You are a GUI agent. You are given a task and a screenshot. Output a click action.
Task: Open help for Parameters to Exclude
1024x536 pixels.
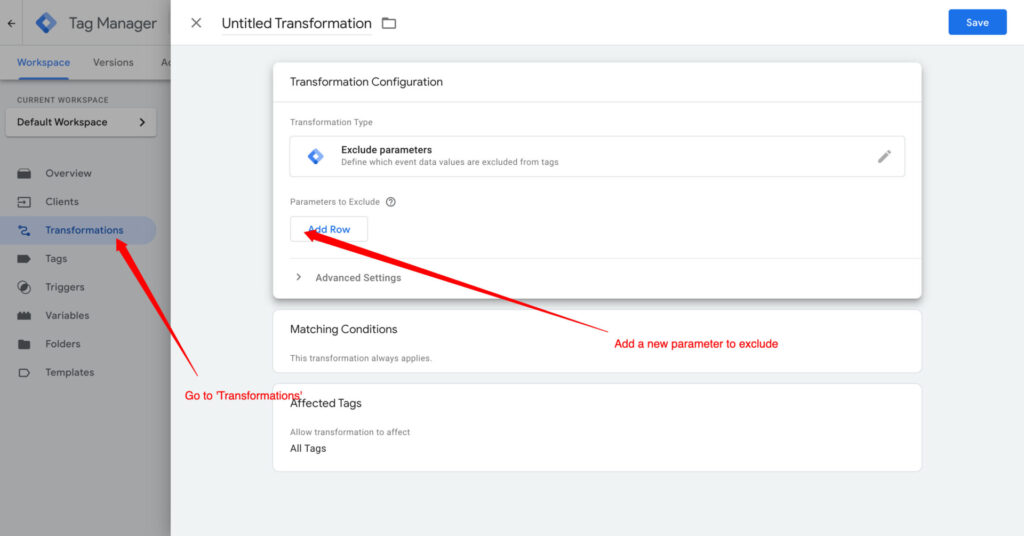[391, 202]
